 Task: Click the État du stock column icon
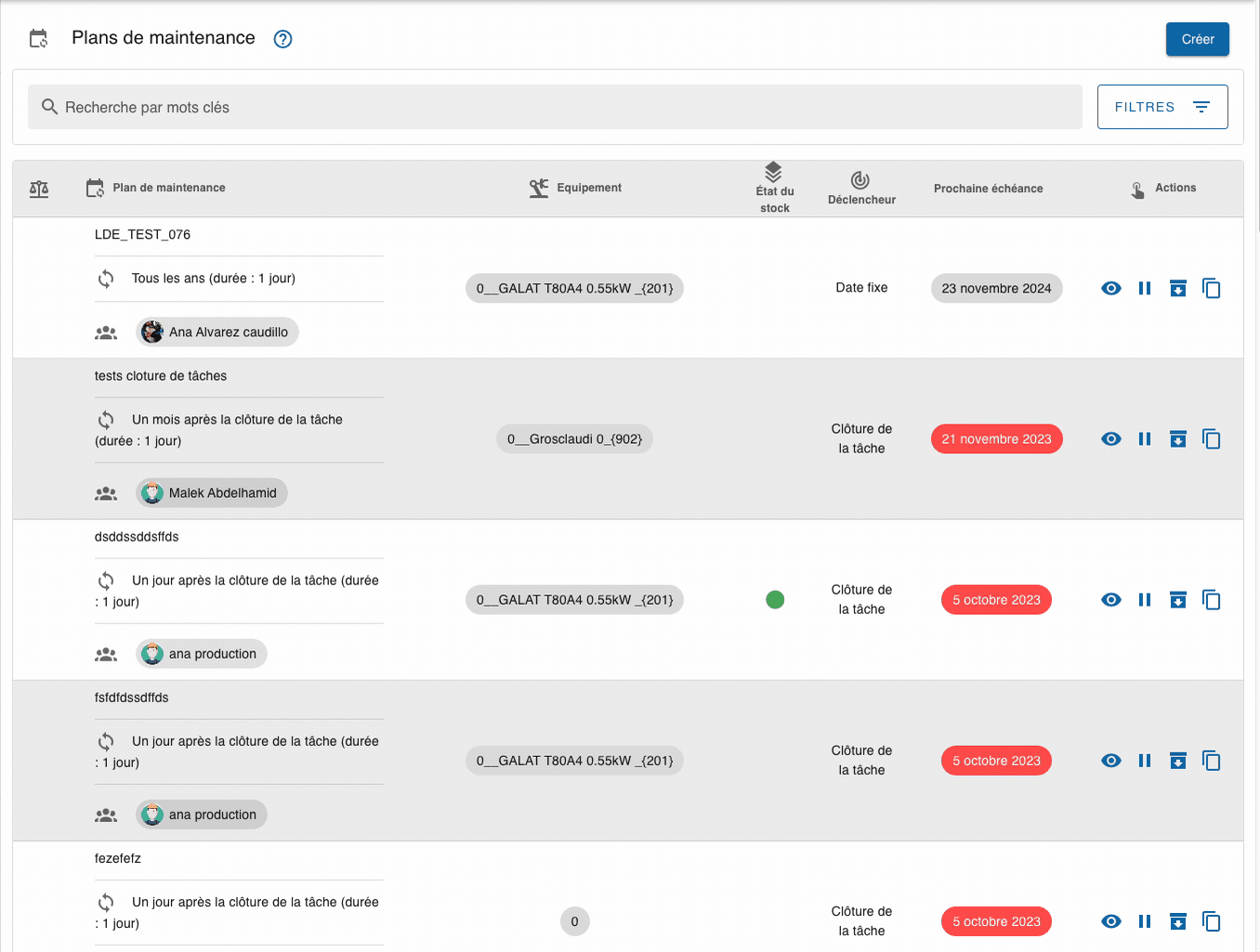point(773,172)
